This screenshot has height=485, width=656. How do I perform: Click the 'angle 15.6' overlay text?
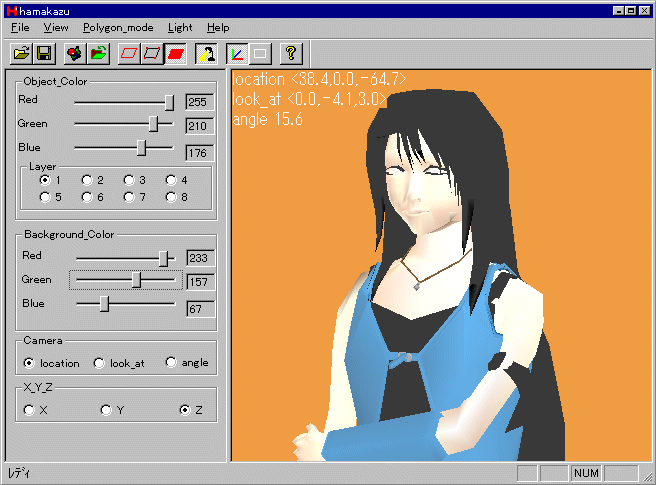click(267, 119)
